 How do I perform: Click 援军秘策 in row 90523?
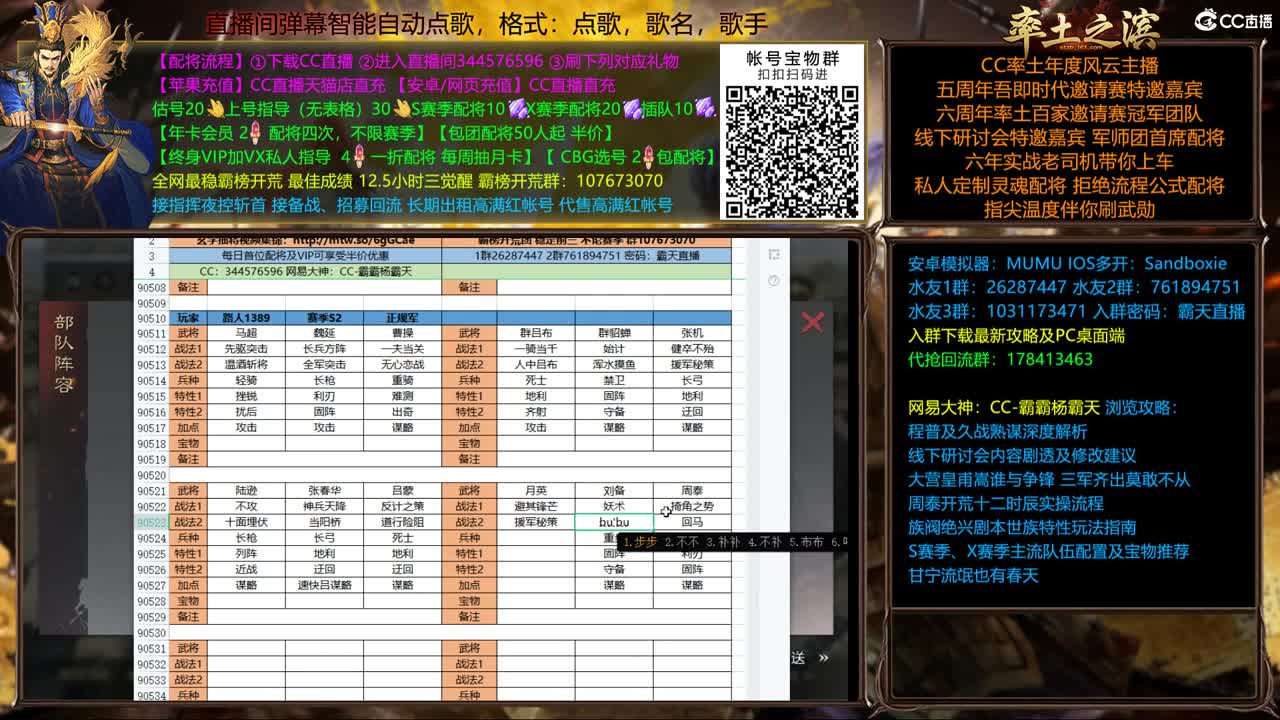point(536,522)
